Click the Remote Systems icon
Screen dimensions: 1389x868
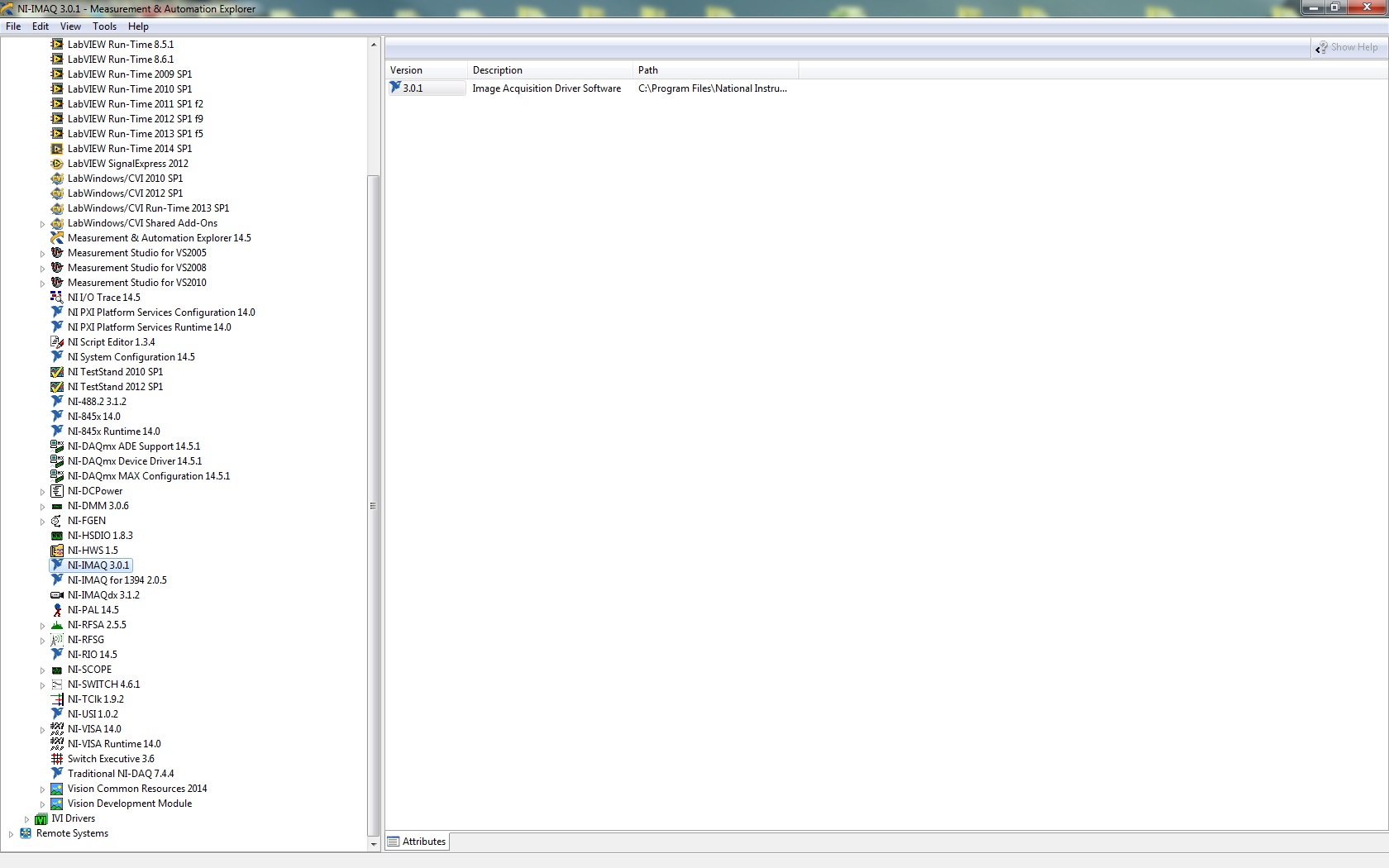[x=26, y=833]
